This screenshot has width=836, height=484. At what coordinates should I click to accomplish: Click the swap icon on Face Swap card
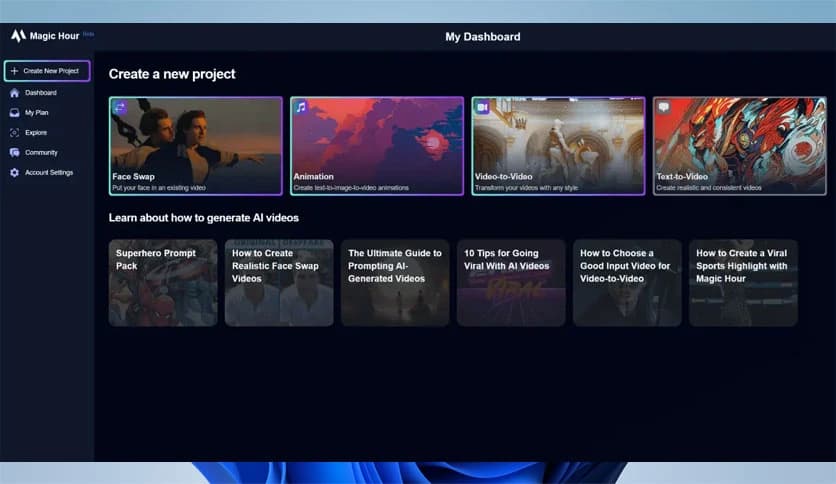[119, 107]
